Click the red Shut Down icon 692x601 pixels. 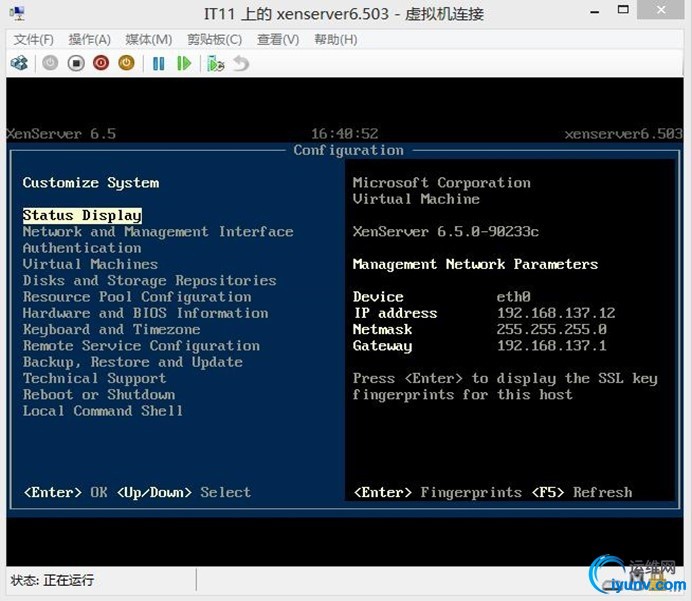[x=101, y=64]
